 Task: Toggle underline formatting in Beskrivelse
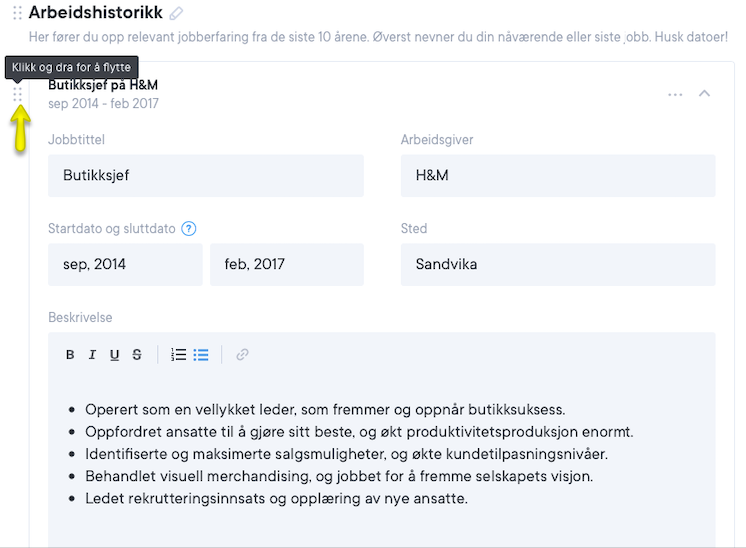pyautogui.click(x=115, y=355)
